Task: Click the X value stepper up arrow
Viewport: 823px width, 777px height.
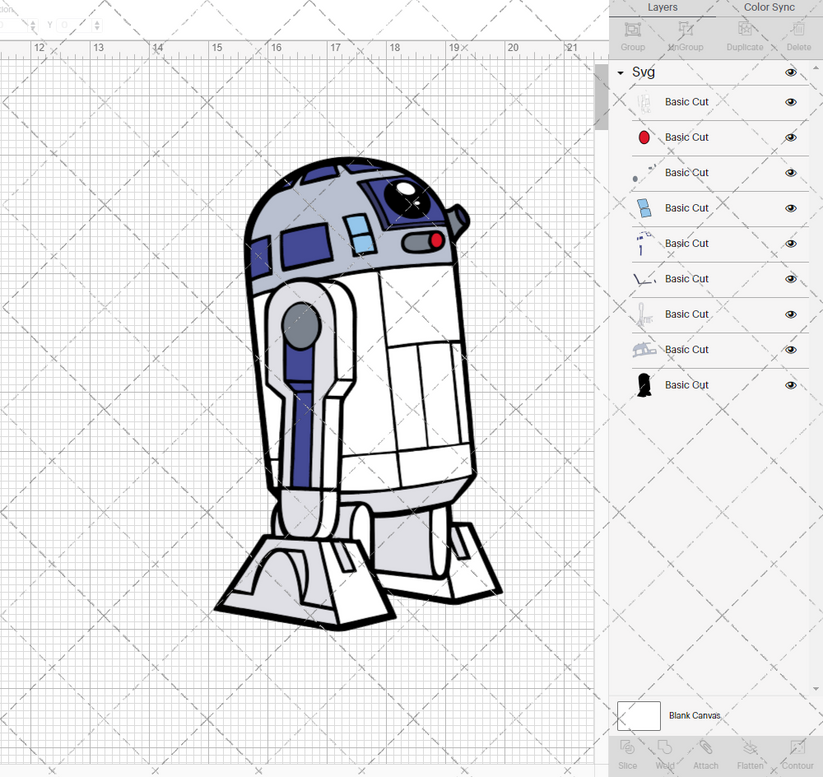Action: (33, 23)
